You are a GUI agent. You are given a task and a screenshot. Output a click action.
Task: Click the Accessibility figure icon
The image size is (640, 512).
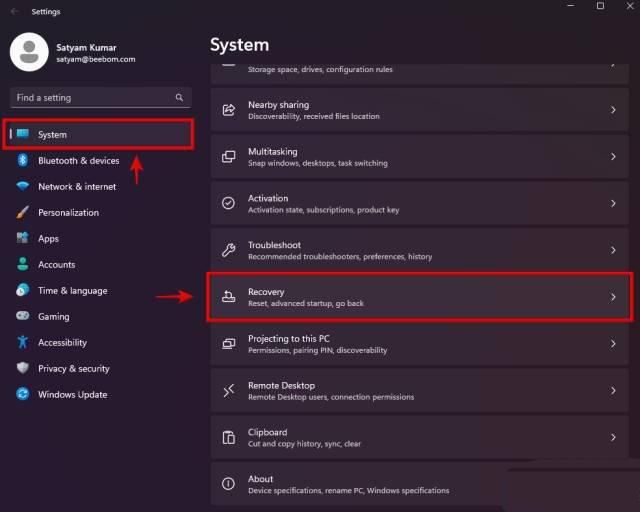(22, 342)
